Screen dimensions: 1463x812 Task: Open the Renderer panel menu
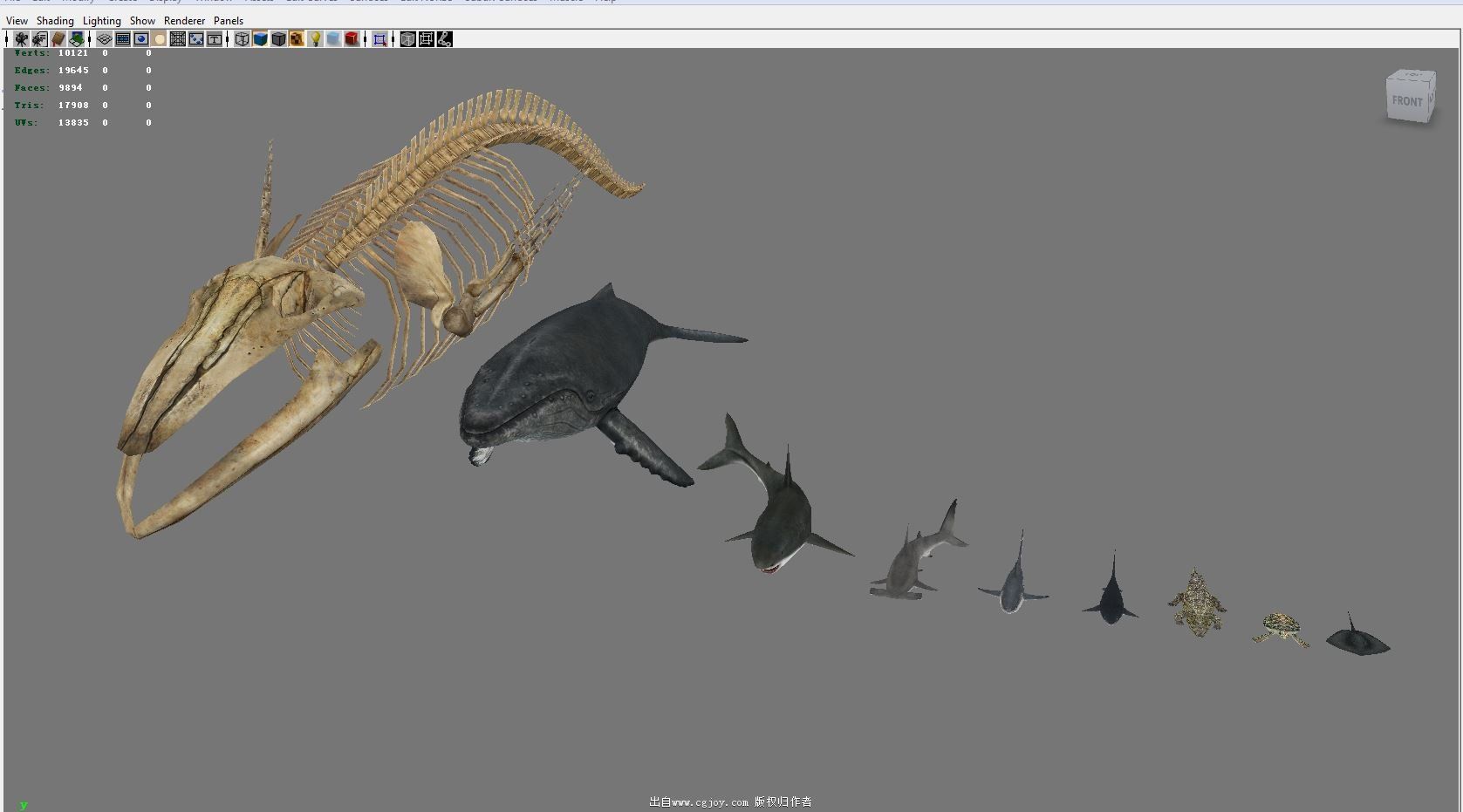(x=185, y=21)
